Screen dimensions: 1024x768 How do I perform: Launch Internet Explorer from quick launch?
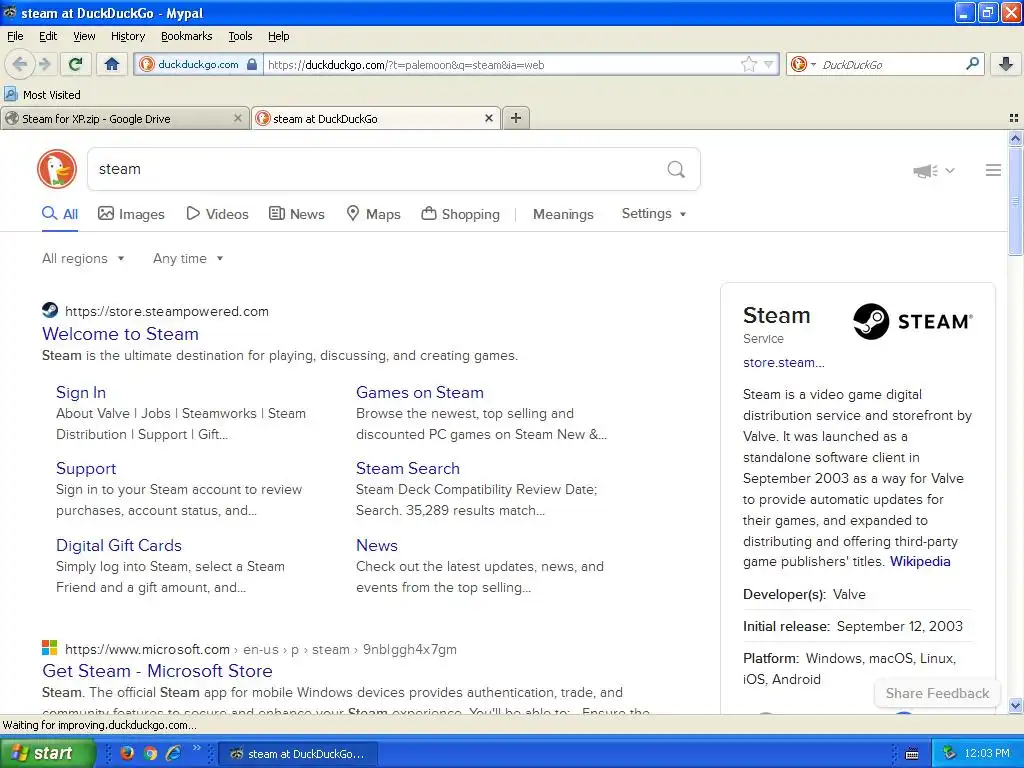click(x=173, y=753)
